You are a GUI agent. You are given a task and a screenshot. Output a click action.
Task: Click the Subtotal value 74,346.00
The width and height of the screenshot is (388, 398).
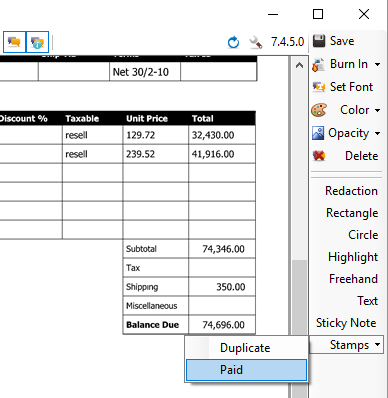[x=223, y=249]
